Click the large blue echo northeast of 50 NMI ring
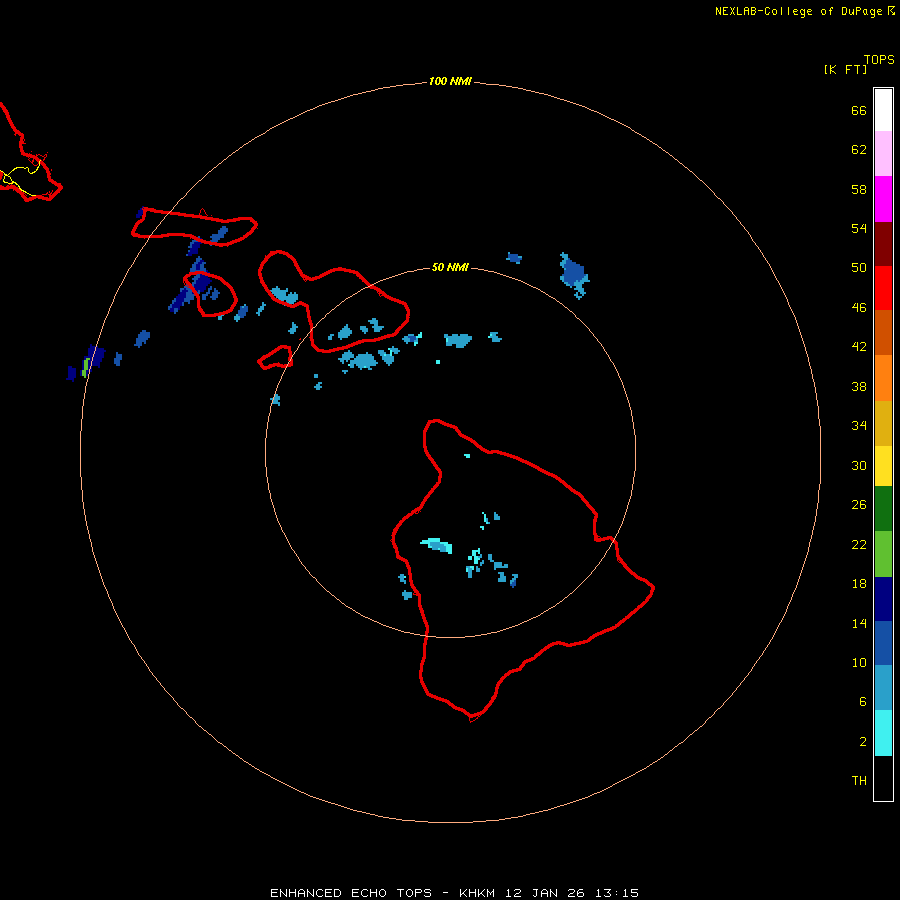 point(573,274)
